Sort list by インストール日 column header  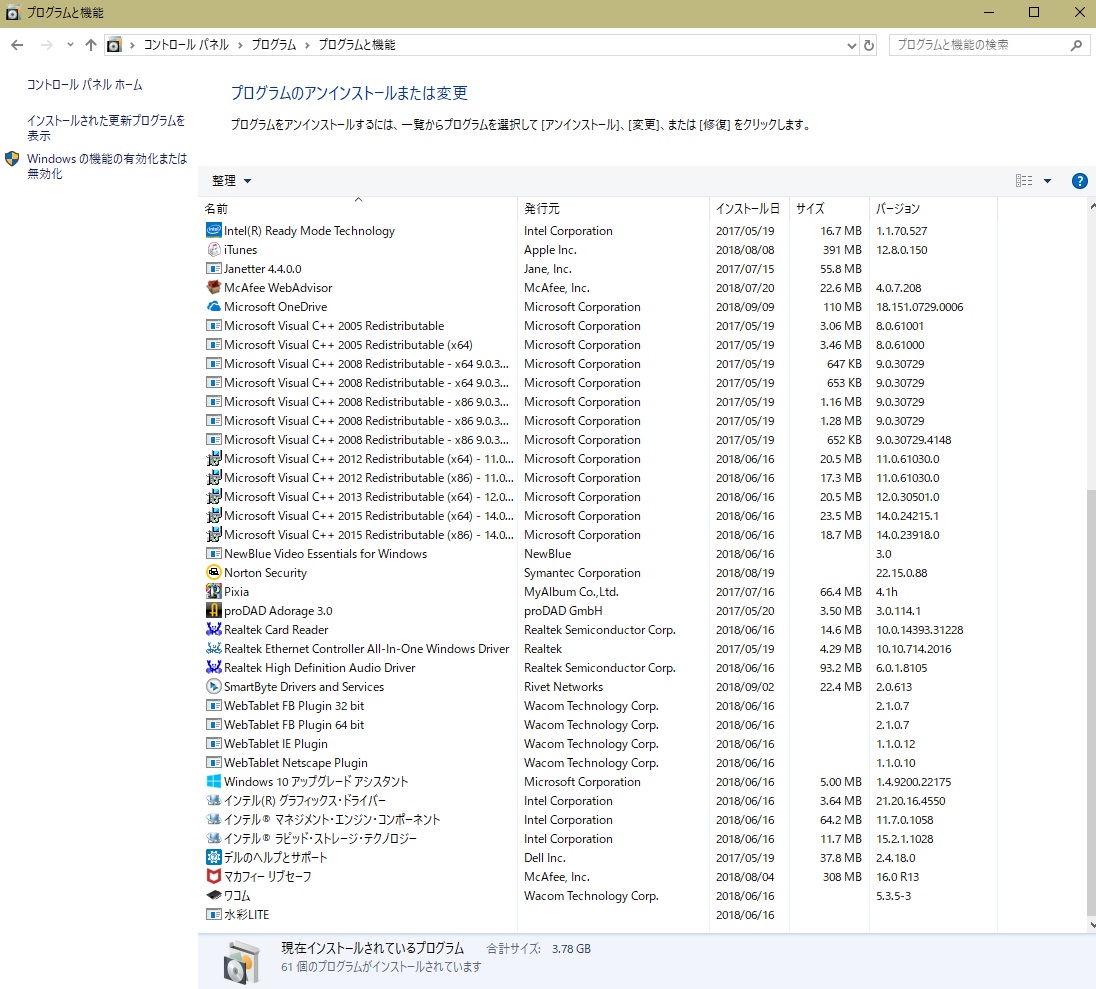(747, 209)
